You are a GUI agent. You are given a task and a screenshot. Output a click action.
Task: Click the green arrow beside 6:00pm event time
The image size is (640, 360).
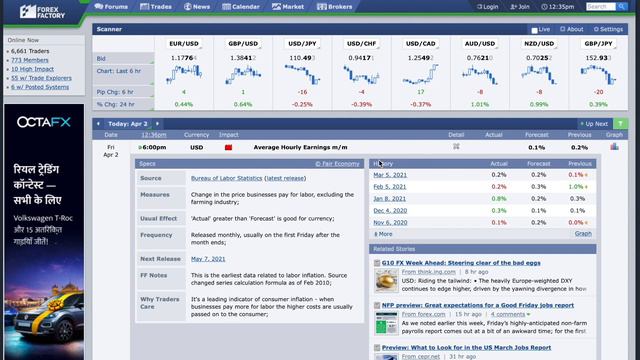140,147
